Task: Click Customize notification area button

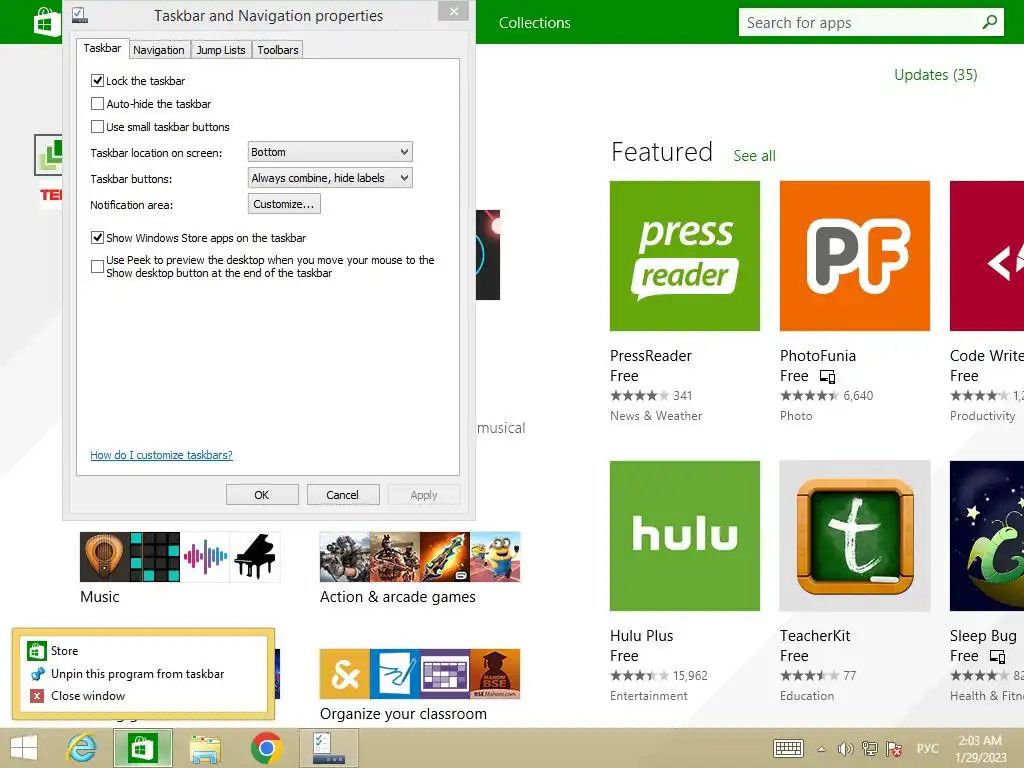Action: click(284, 204)
